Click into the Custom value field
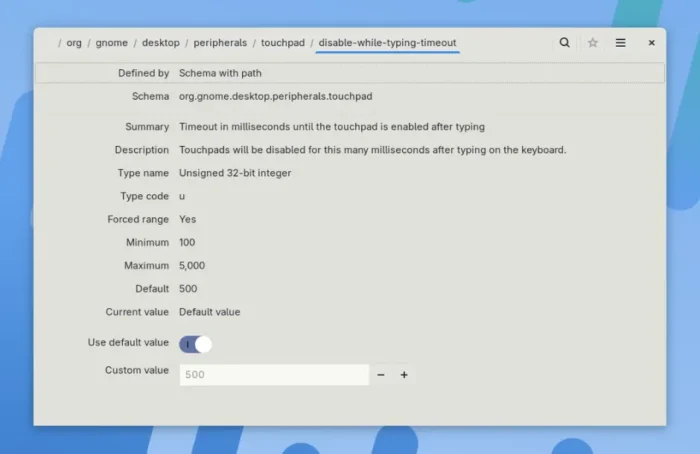 tap(274, 375)
